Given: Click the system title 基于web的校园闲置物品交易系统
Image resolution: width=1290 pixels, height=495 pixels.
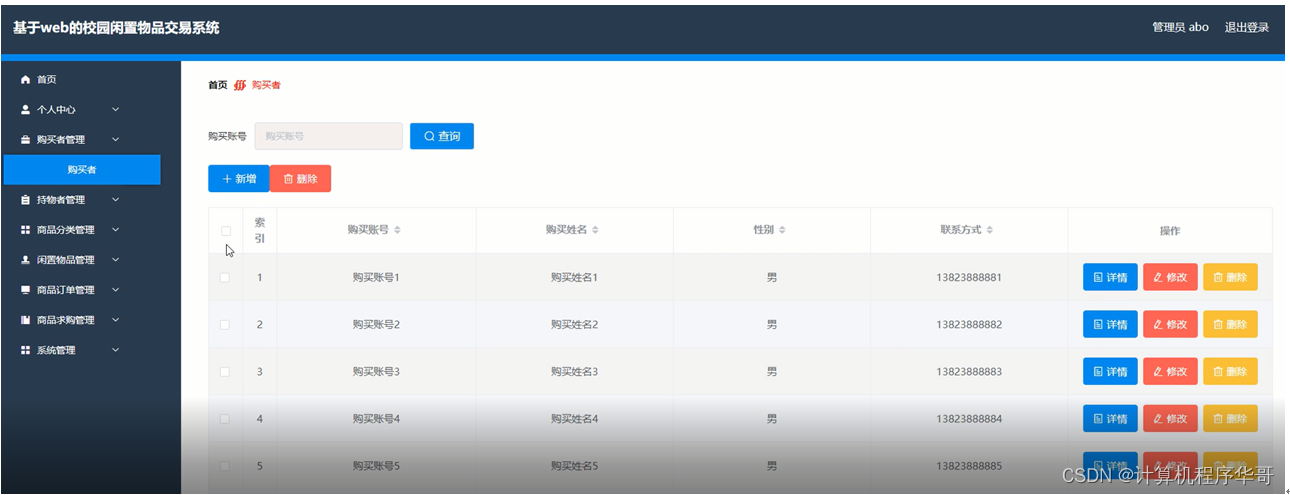Looking at the screenshot, I should tap(116, 28).
